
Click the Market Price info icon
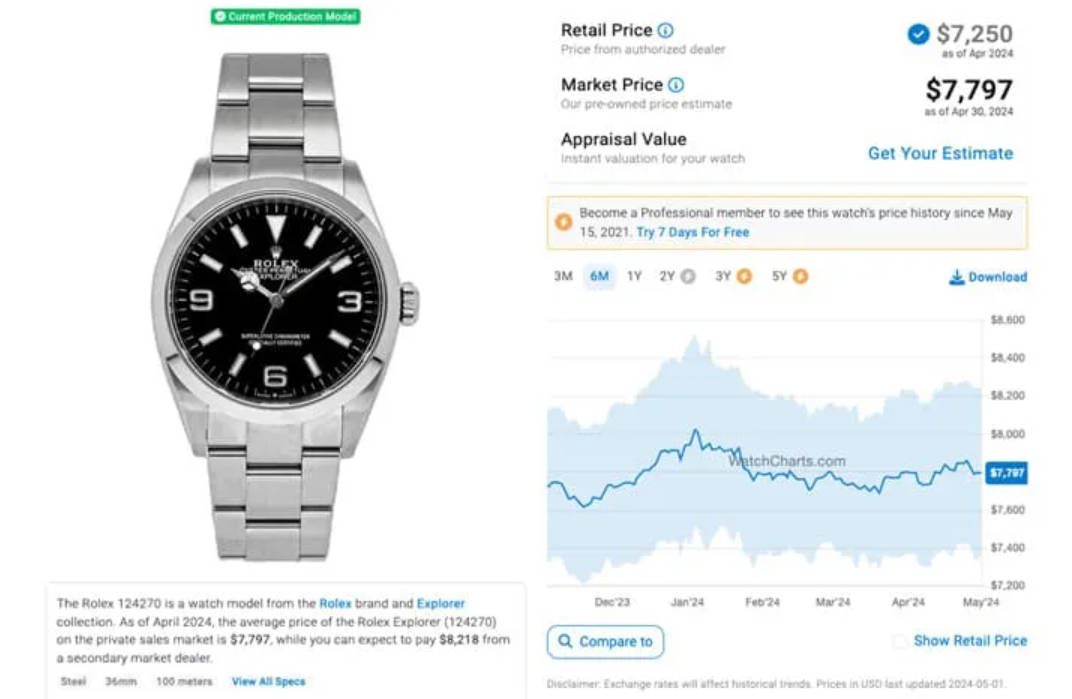[x=675, y=85]
